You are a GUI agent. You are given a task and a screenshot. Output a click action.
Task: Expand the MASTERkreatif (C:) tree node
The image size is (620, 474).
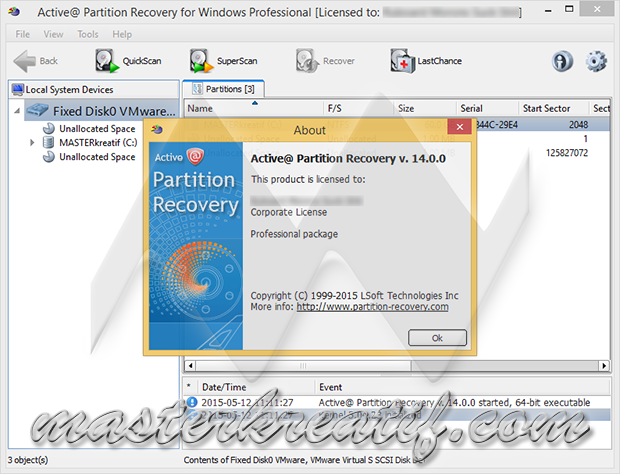point(32,142)
